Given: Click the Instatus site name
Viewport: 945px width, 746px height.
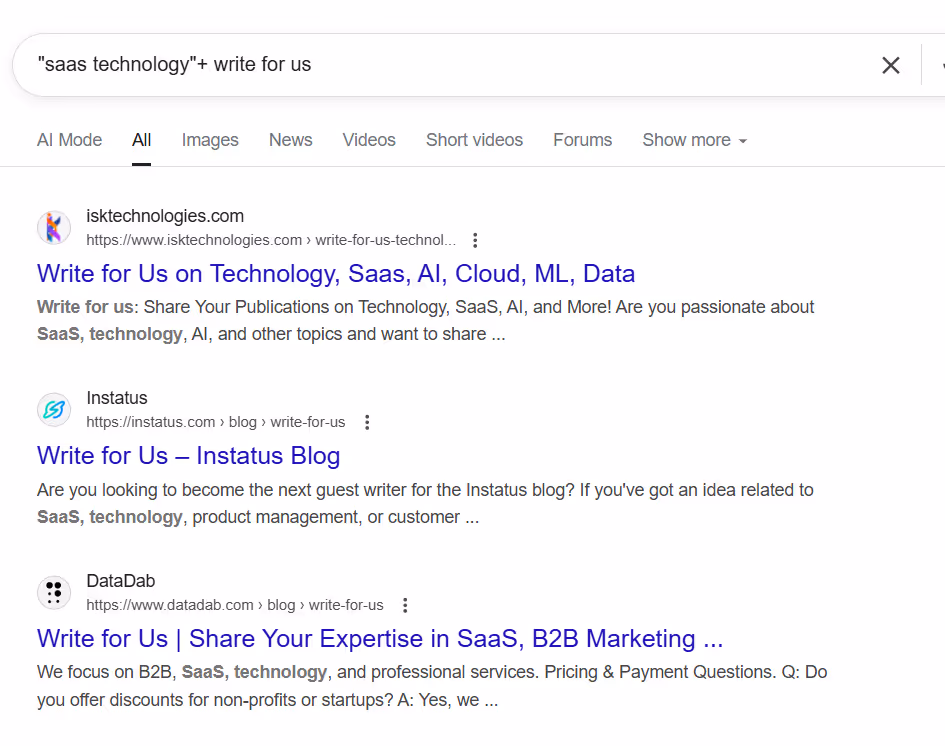Looking at the screenshot, I should [117, 398].
